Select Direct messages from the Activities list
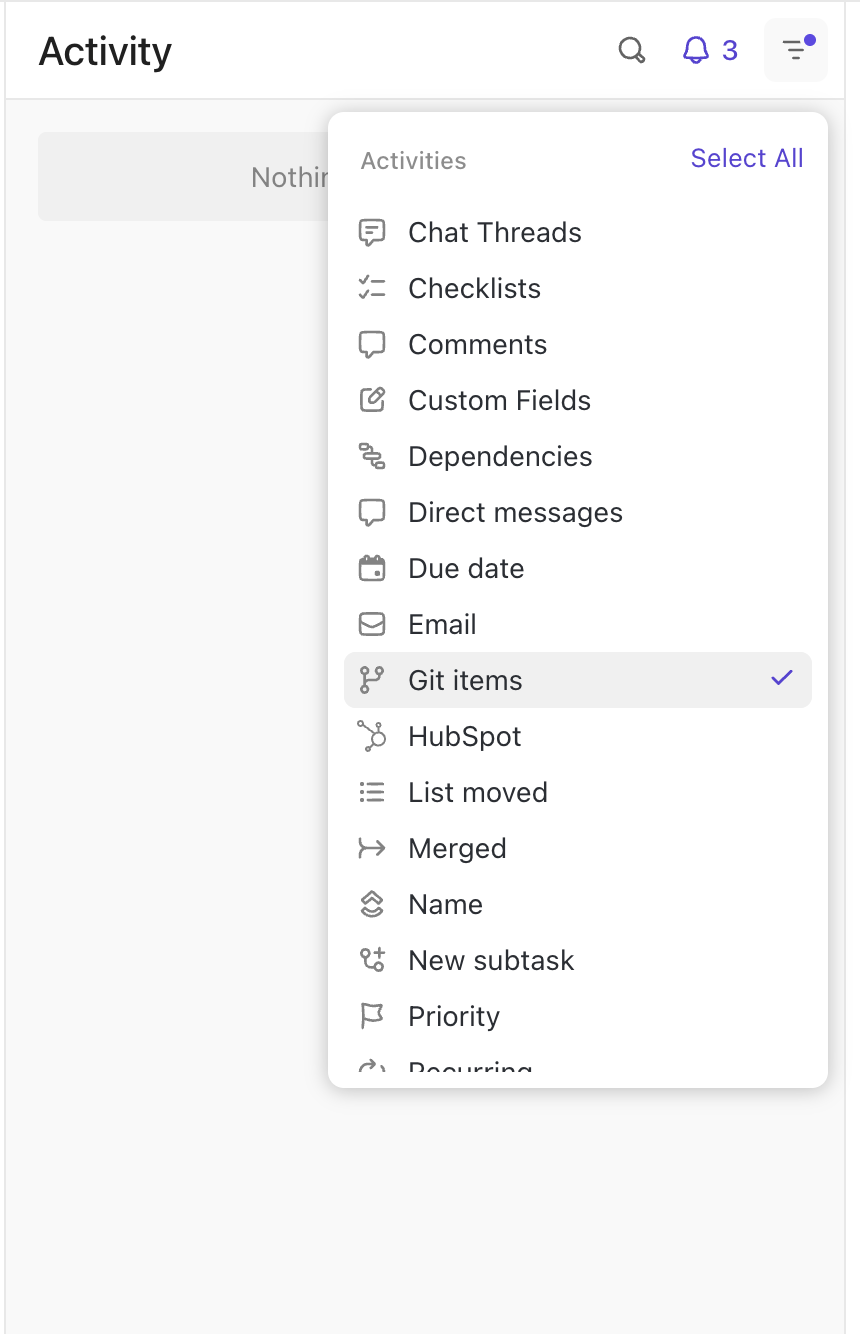Image resolution: width=860 pixels, height=1334 pixels. pyautogui.click(x=514, y=512)
